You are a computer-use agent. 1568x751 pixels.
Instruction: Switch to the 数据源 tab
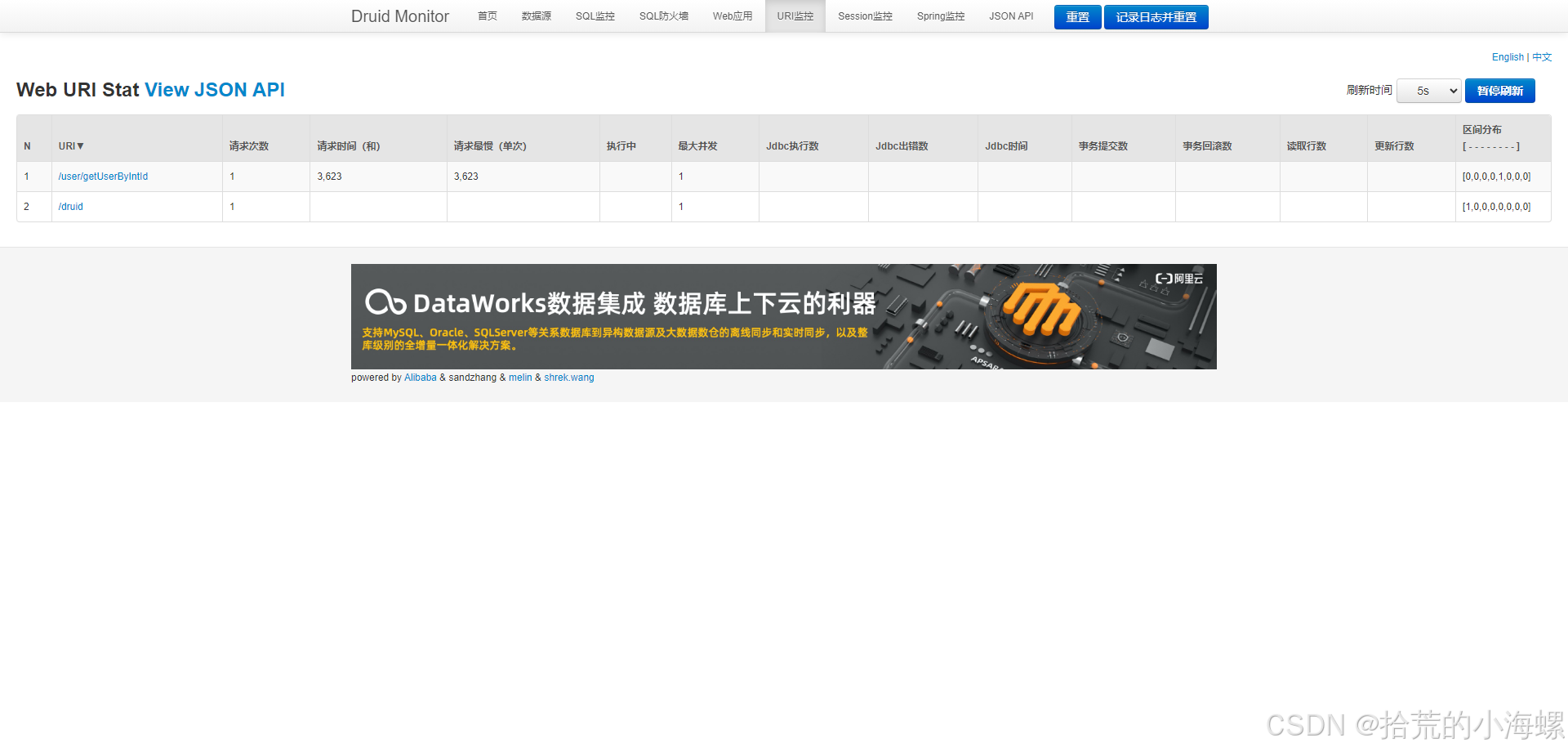[x=536, y=16]
